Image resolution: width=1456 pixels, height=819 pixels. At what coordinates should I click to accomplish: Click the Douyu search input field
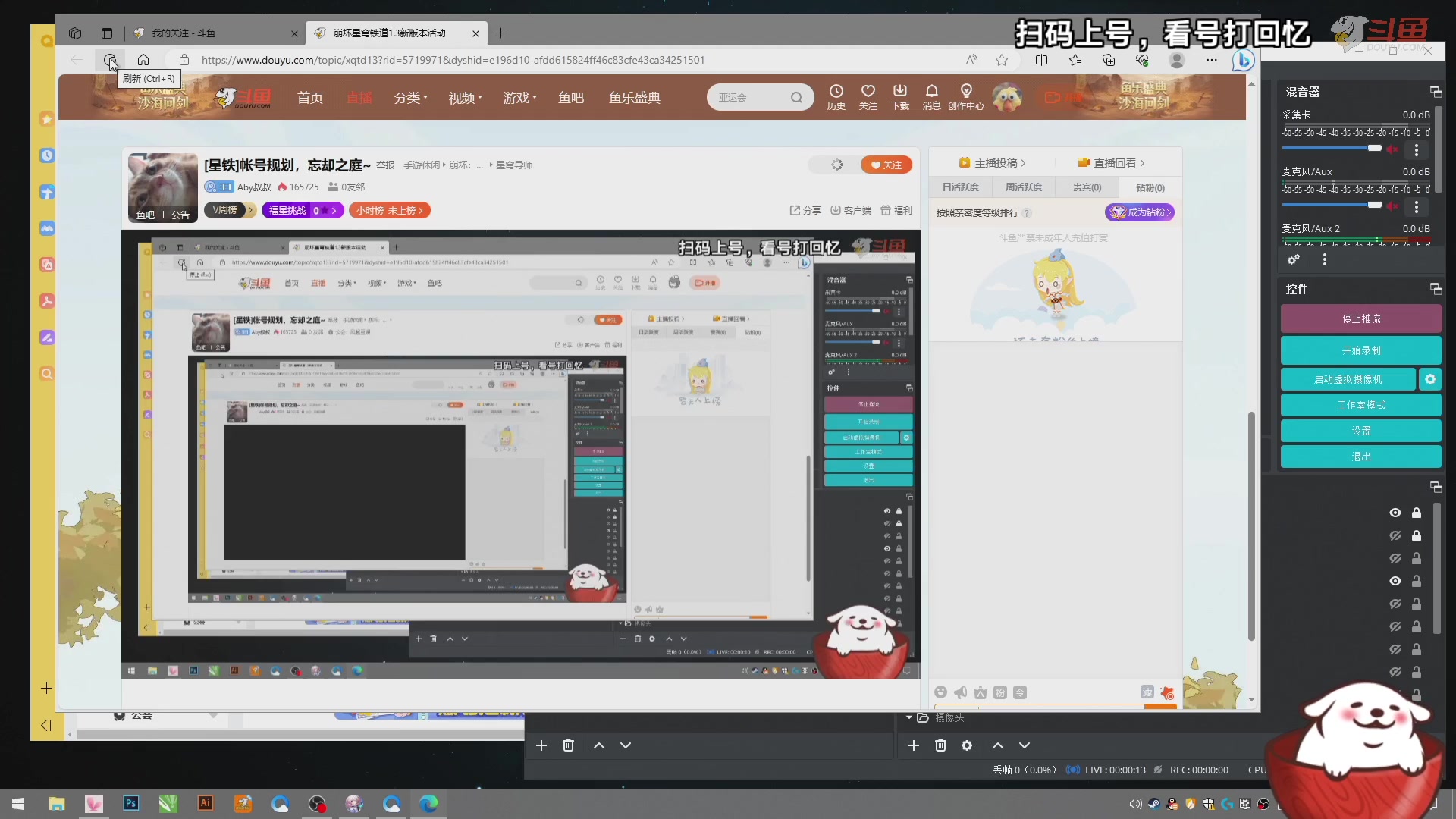click(750, 97)
